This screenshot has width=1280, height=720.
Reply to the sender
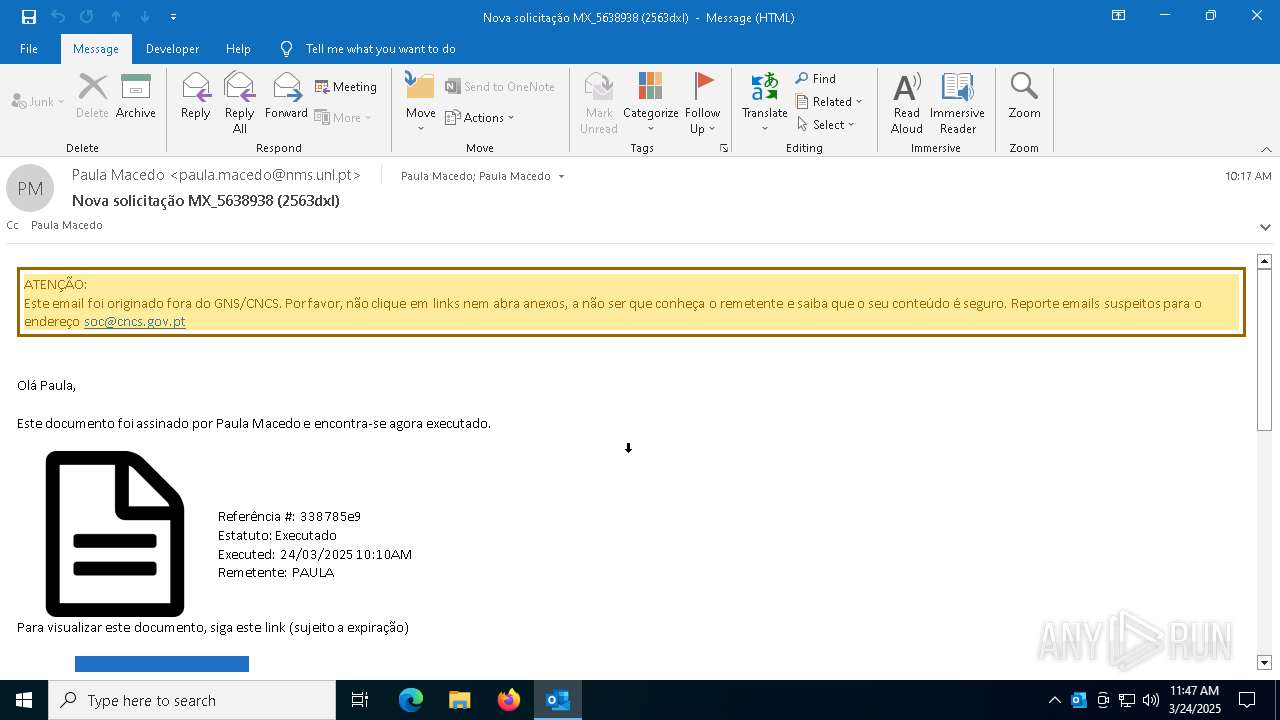(x=196, y=96)
